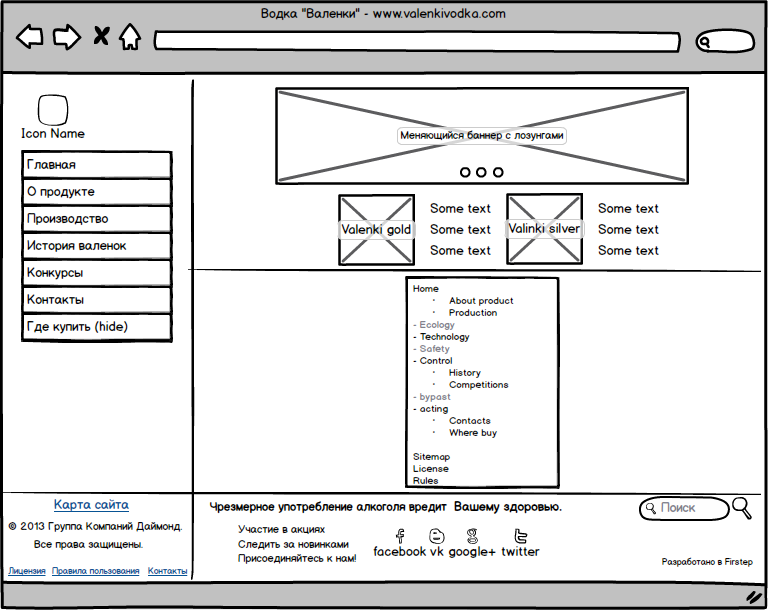768x610 pixels.
Task: Click the window resize grip icon
Action: coord(754,596)
